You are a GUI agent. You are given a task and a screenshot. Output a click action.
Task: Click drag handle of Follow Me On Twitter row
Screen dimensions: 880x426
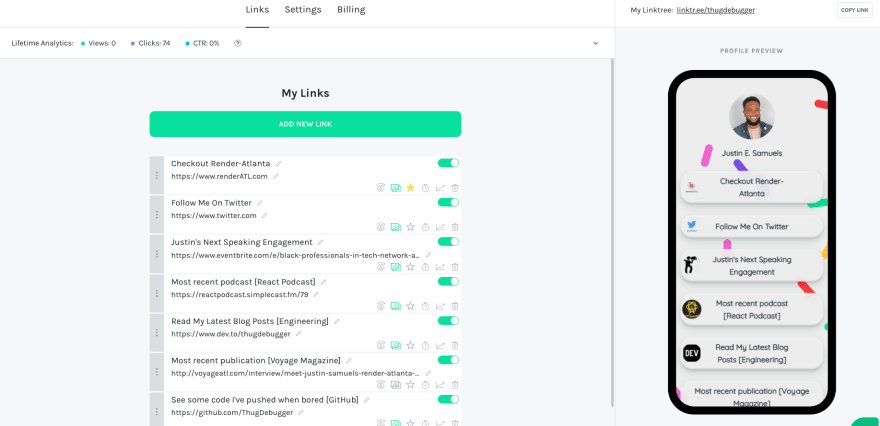point(157,214)
